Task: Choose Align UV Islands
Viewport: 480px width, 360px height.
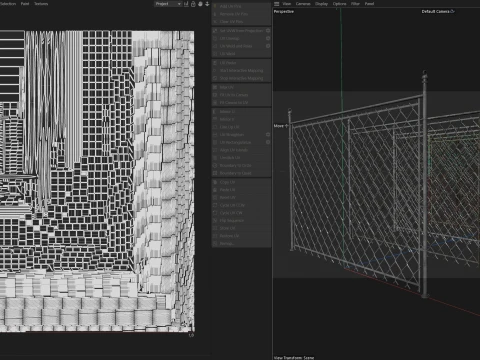Action: pos(241,150)
